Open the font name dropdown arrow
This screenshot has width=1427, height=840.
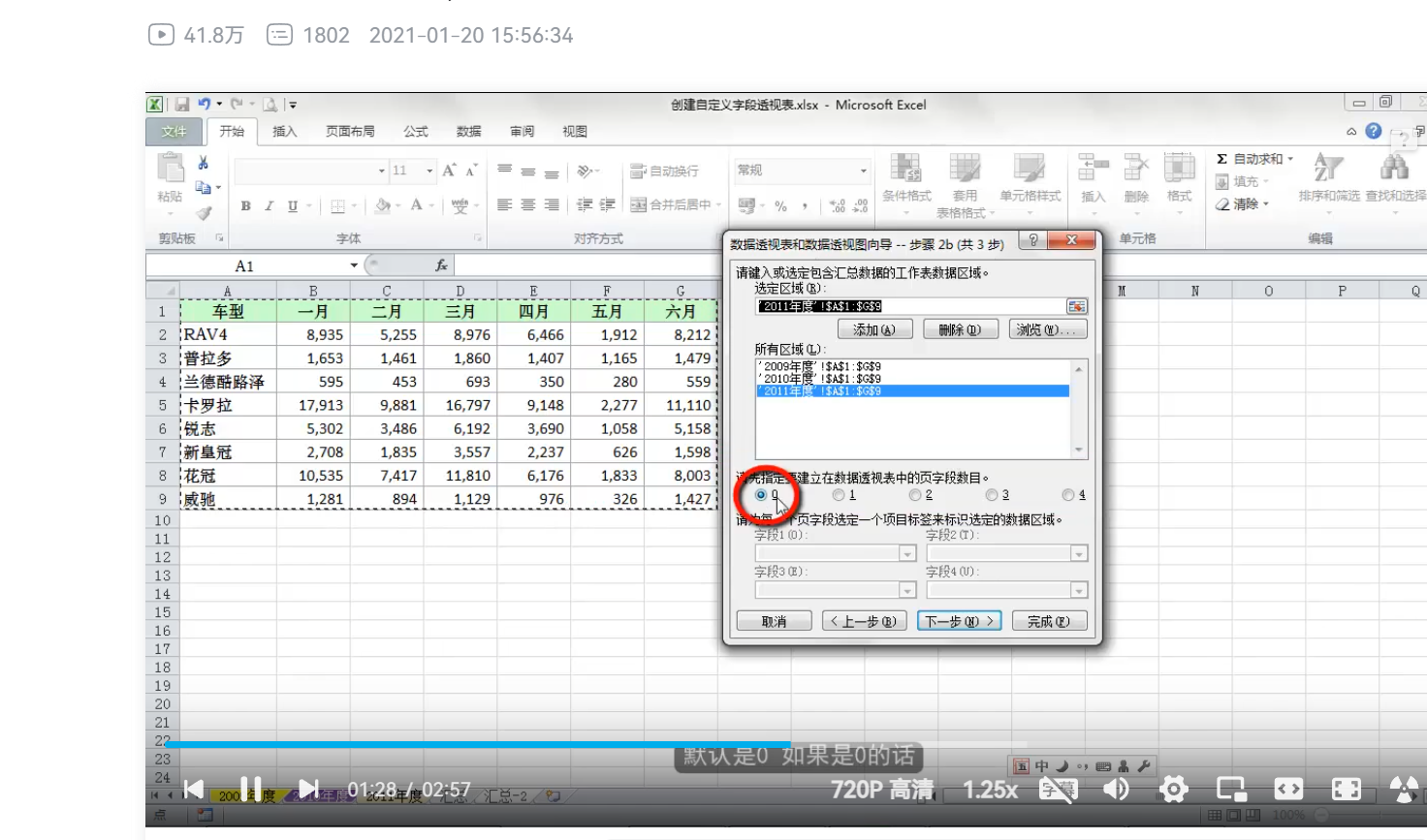point(381,171)
